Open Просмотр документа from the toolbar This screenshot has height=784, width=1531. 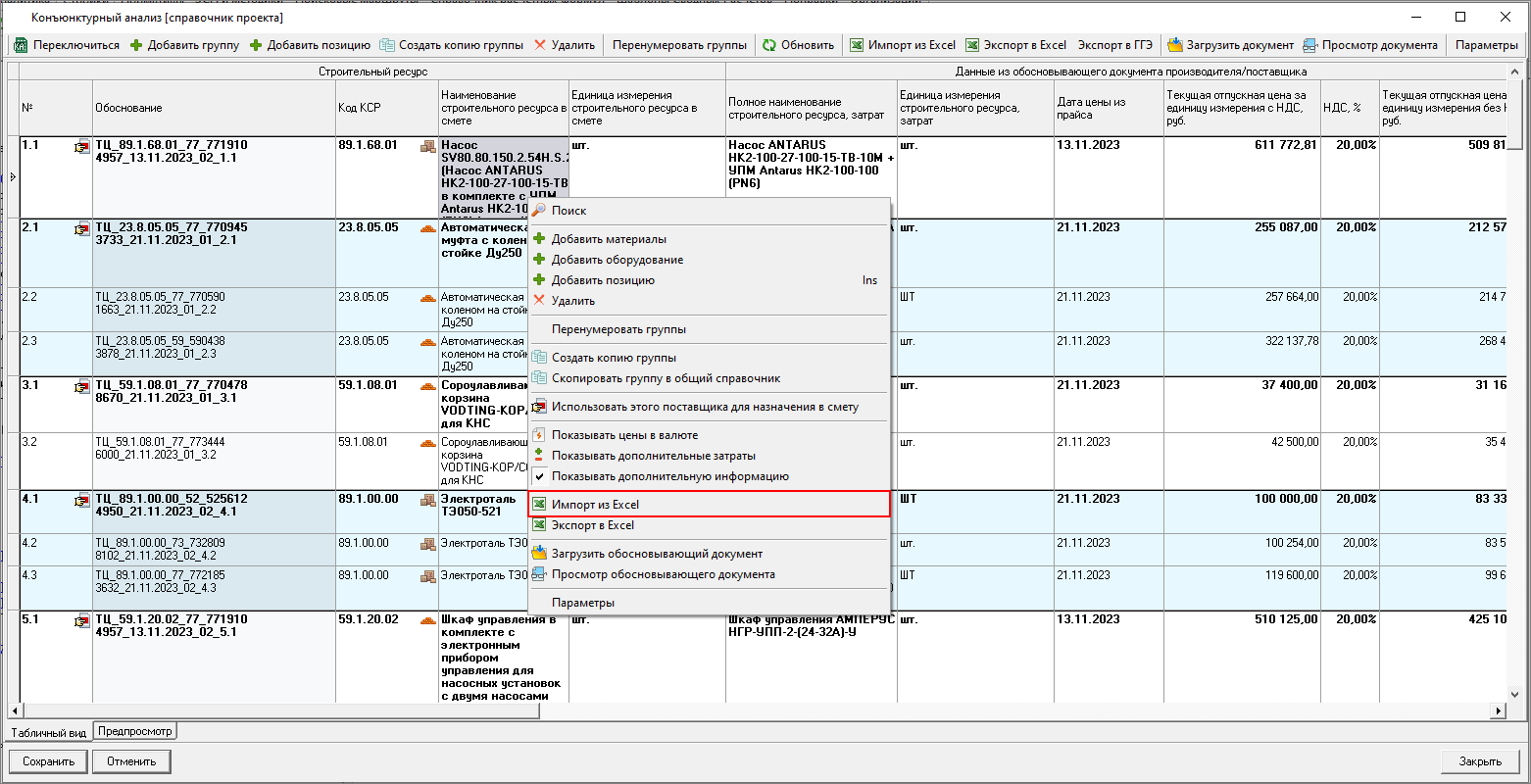point(1309,45)
